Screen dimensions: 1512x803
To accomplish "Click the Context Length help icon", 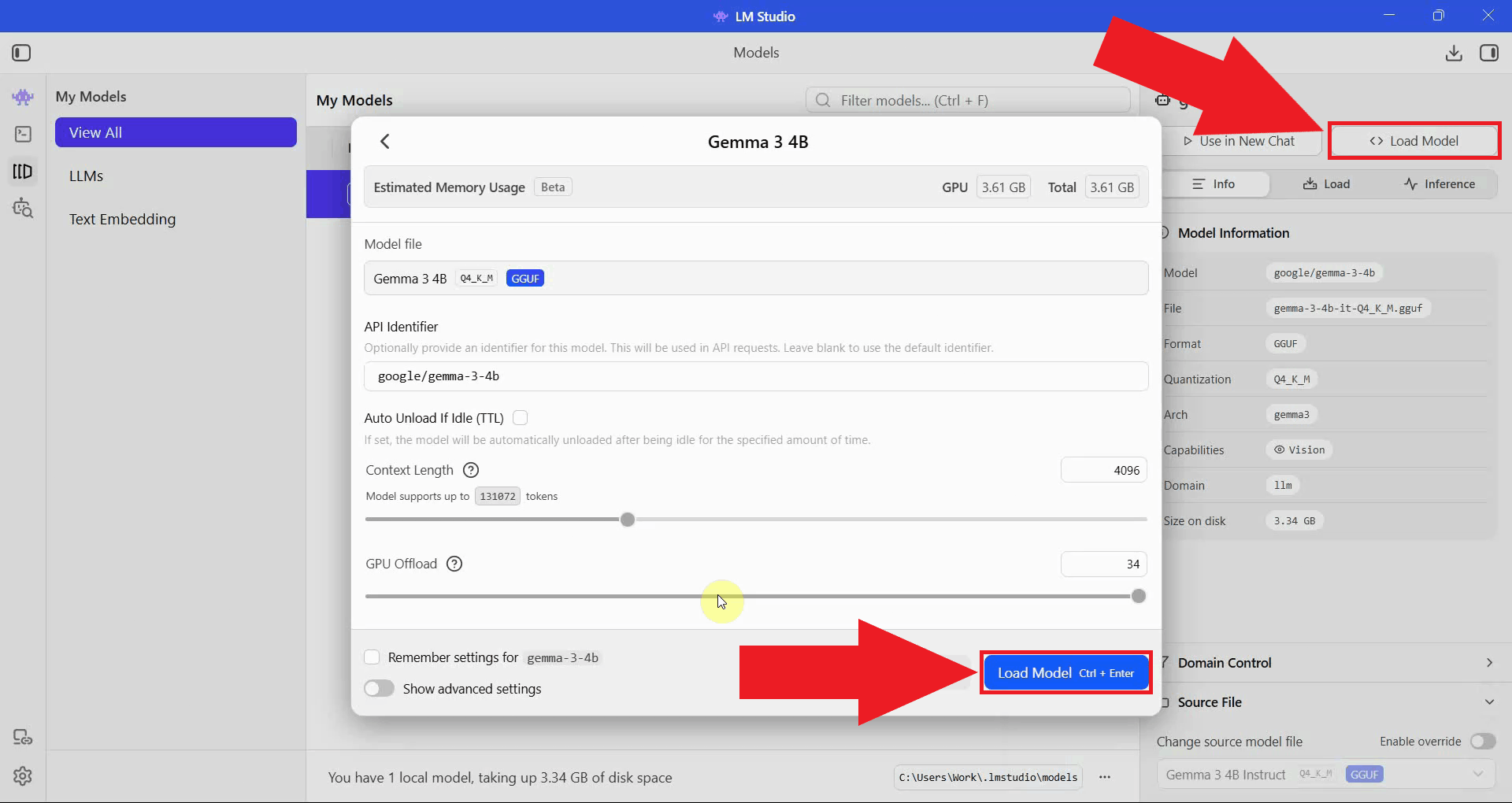I will click(471, 470).
